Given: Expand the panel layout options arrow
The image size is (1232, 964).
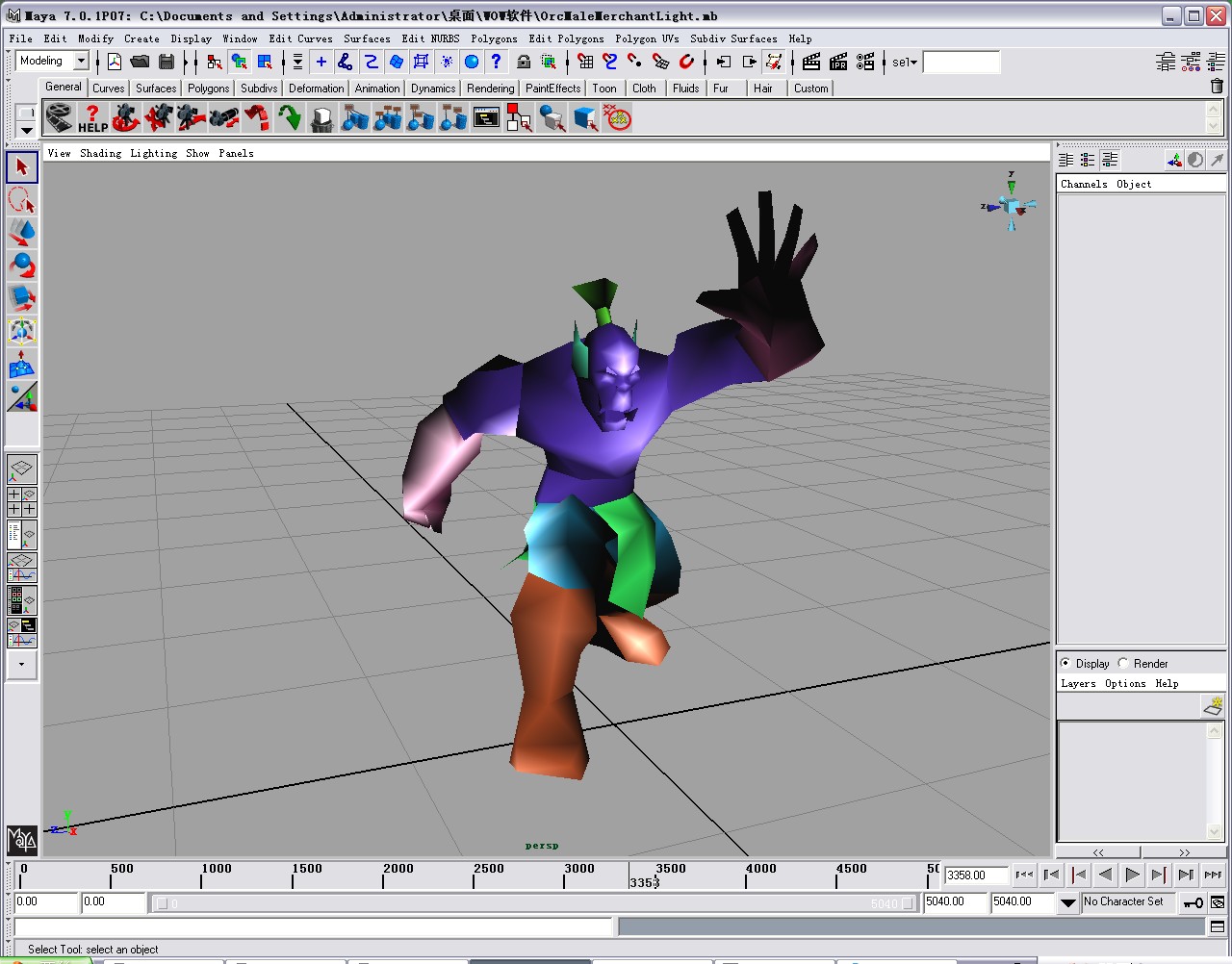Looking at the screenshot, I should [x=22, y=664].
